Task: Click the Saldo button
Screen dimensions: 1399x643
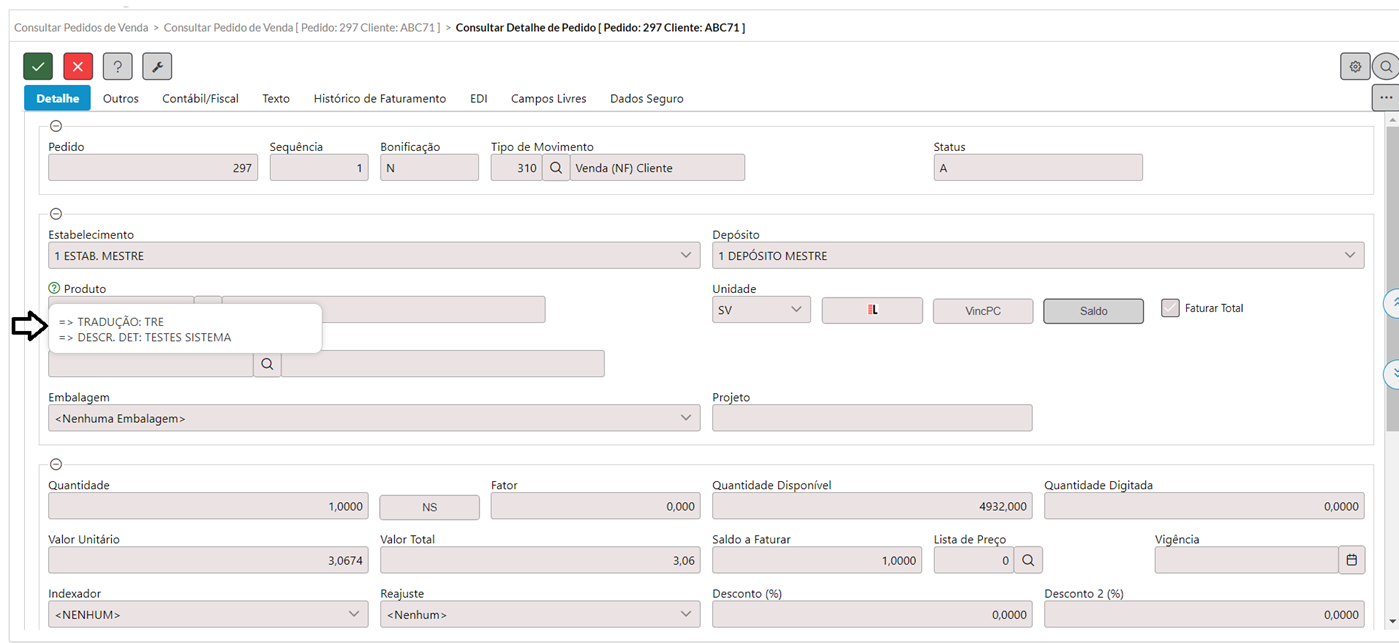Action: point(1093,311)
